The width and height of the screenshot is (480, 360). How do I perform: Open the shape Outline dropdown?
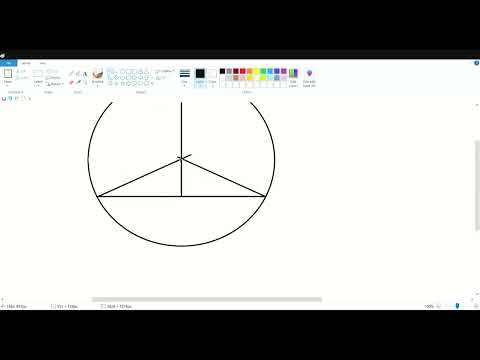pyautogui.click(x=164, y=71)
